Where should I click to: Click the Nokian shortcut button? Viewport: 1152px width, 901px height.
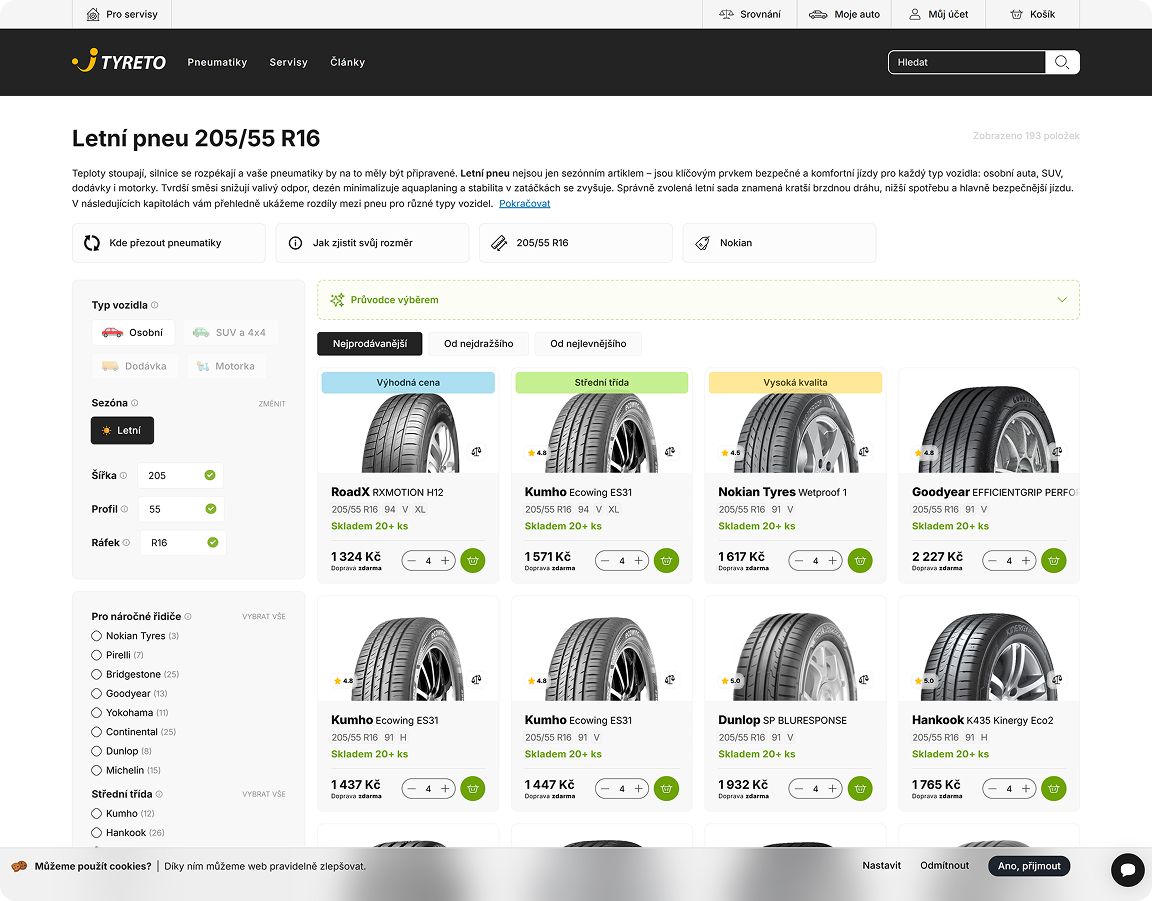click(779, 243)
